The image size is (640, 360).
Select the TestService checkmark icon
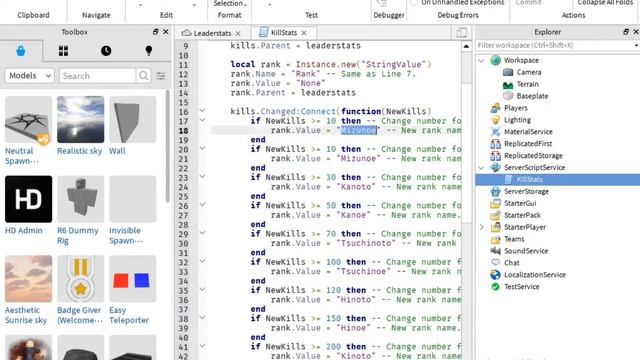pos(496,287)
